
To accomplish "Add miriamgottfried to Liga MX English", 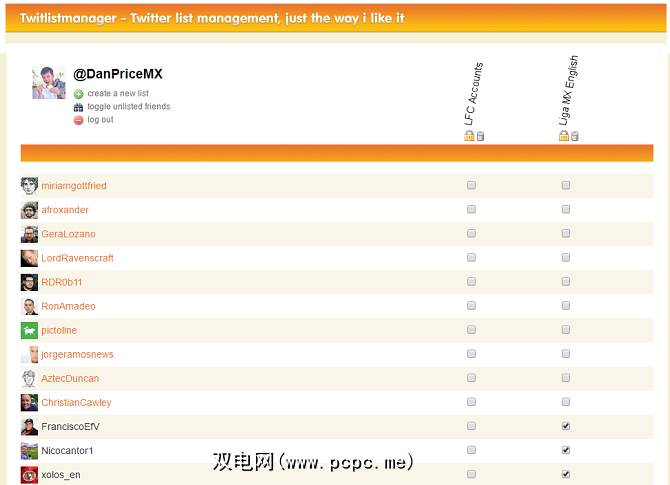I will (566, 185).
